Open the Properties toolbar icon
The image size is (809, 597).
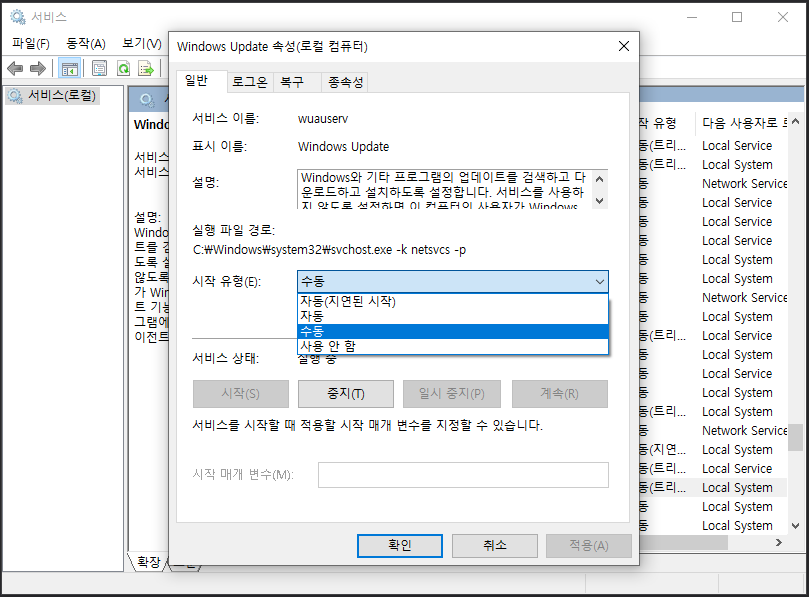tap(99, 68)
